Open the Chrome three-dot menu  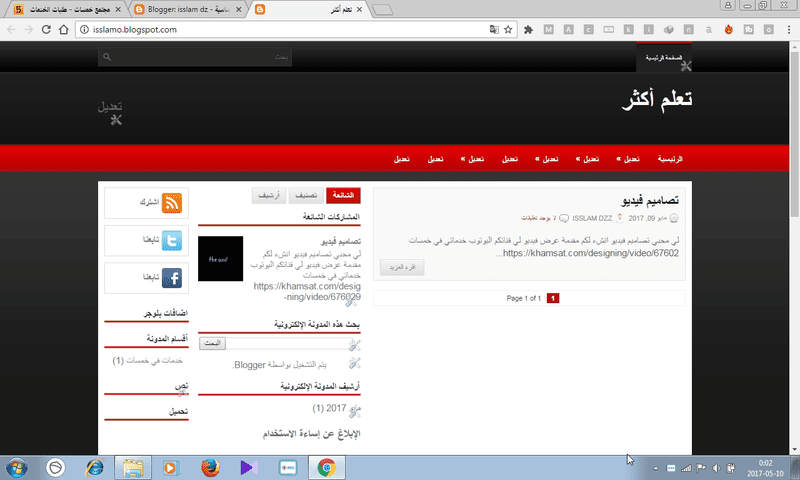tap(789, 30)
